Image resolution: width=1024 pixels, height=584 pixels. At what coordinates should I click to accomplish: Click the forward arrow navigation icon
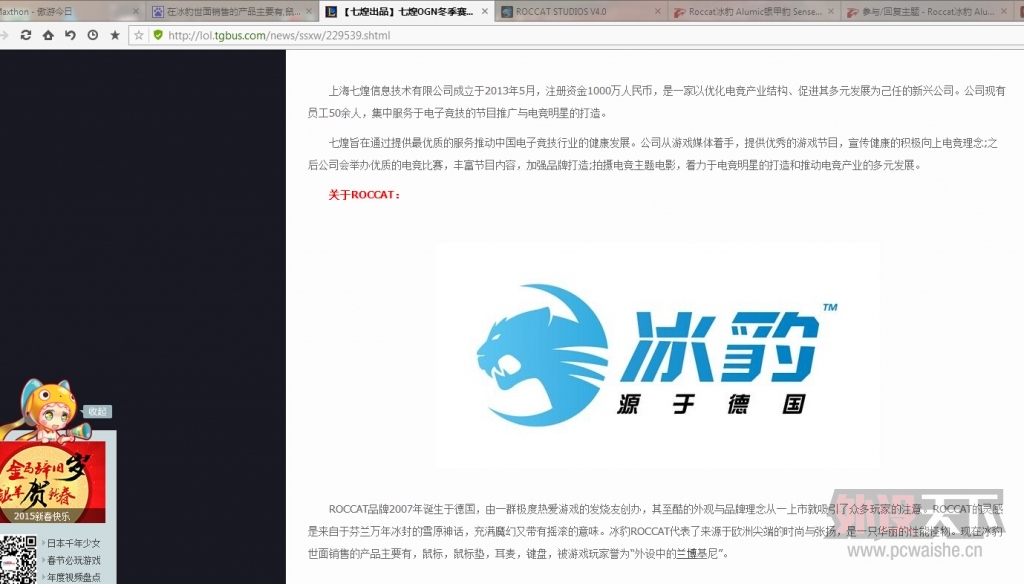point(4,35)
